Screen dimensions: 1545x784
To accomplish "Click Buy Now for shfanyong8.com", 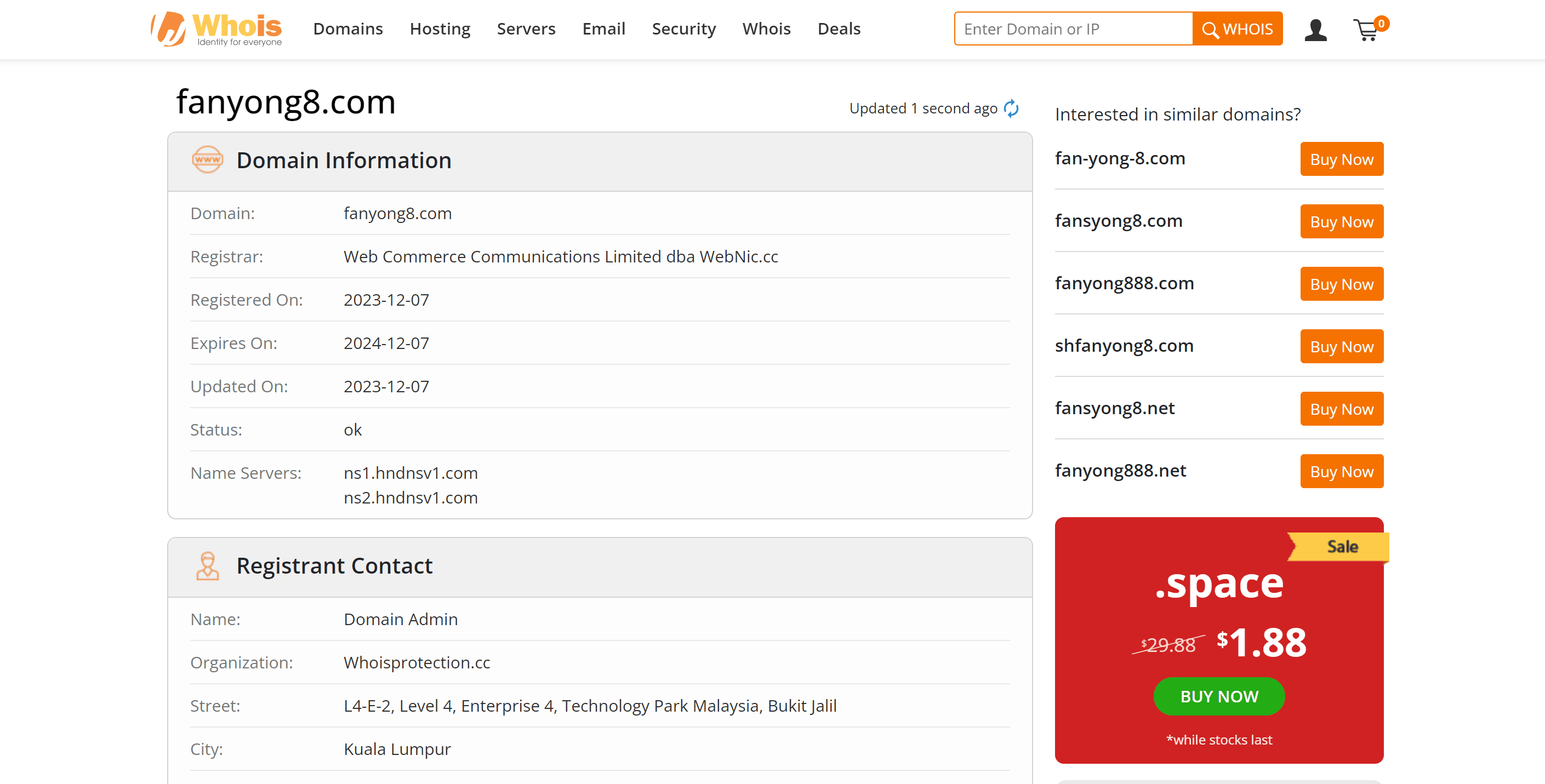I will [x=1342, y=346].
